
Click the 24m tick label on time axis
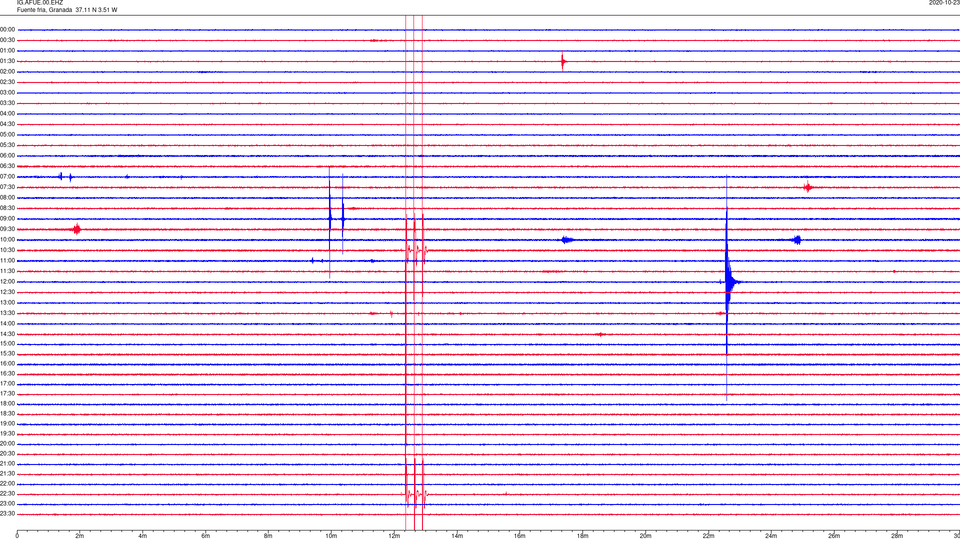[x=771, y=536]
